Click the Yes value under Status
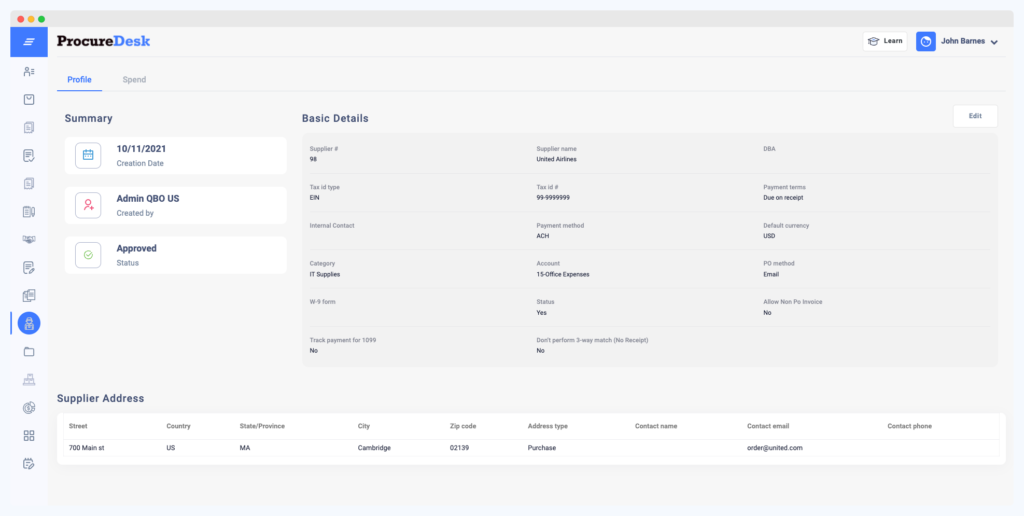The width and height of the screenshot is (1024, 516). click(541, 313)
